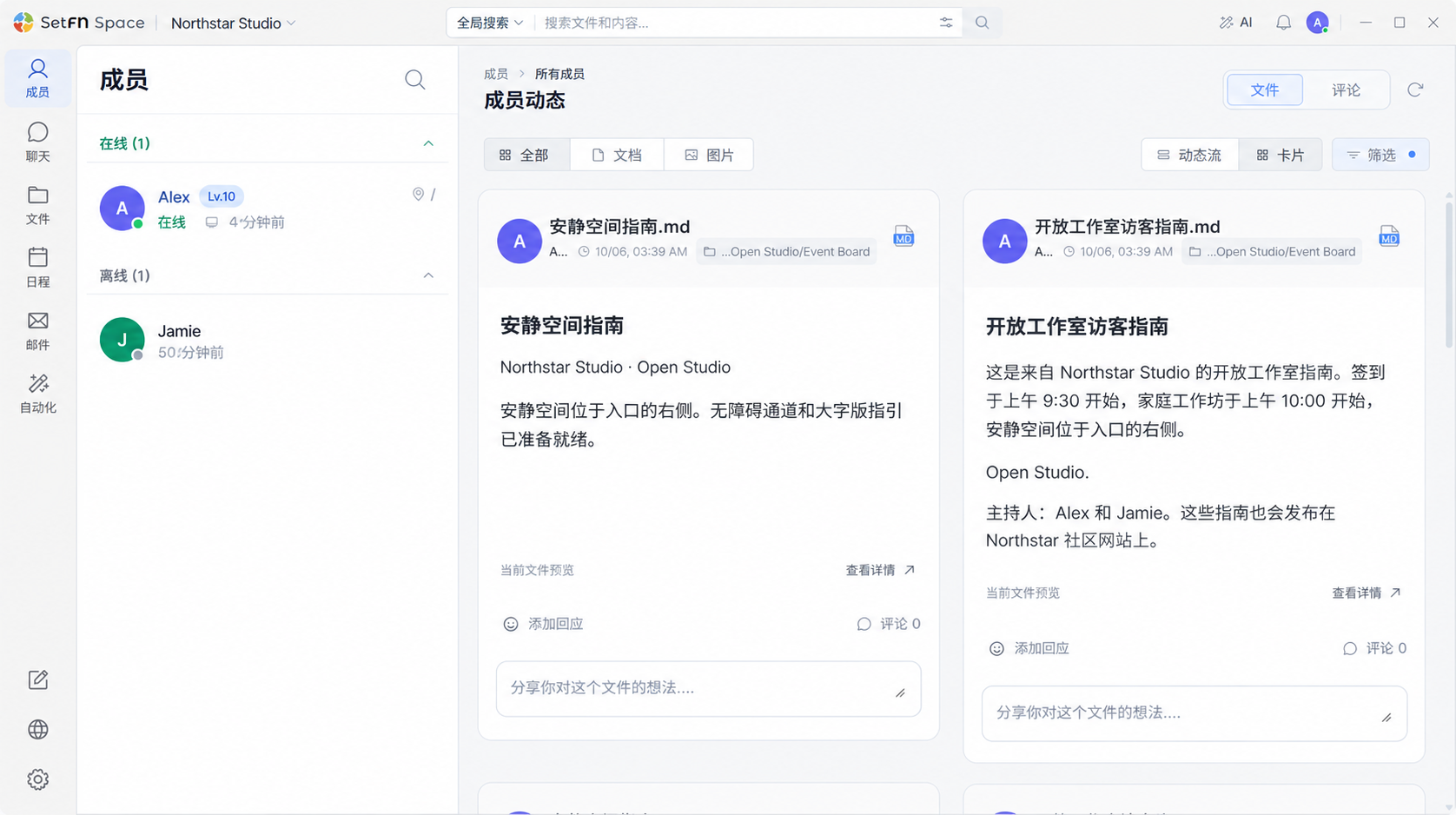Click 评论 0 on 开放工作室访客指南 card
1456x815 pixels.
pyautogui.click(x=1374, y=648)
